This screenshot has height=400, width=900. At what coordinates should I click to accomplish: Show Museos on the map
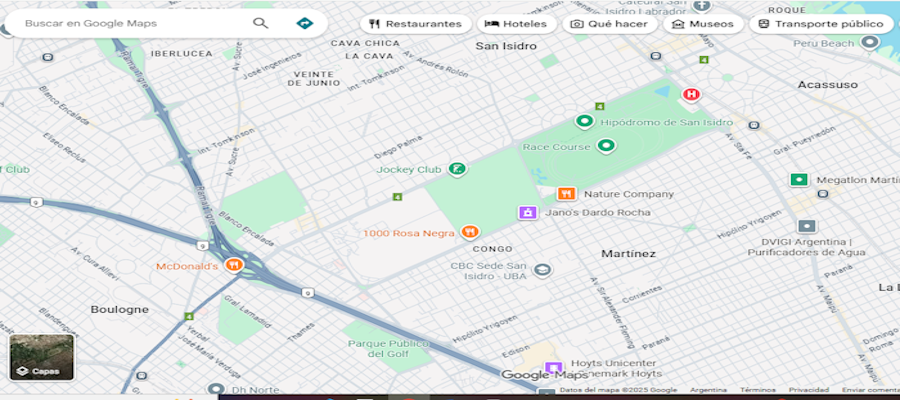703,24
